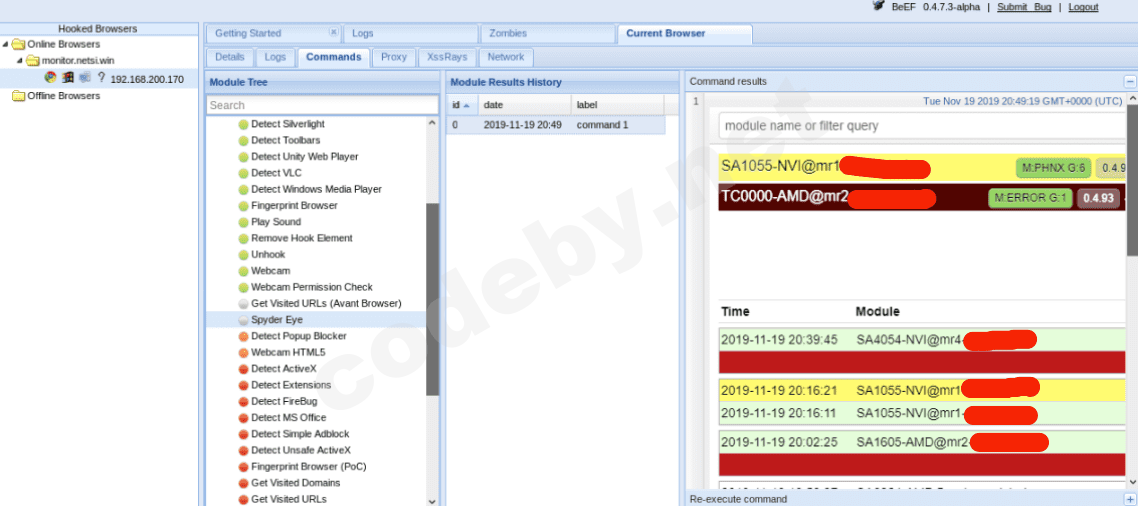Expand the Re-execute command panel with plus button
Screen dimensions: 1138x506
tap(1129, 499)
